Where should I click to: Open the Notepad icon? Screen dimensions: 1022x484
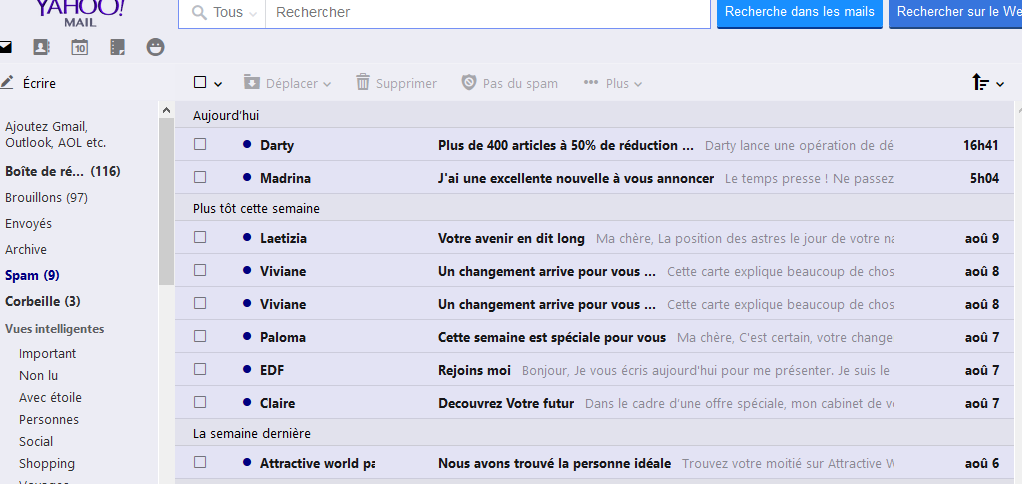tap(118, 47)
